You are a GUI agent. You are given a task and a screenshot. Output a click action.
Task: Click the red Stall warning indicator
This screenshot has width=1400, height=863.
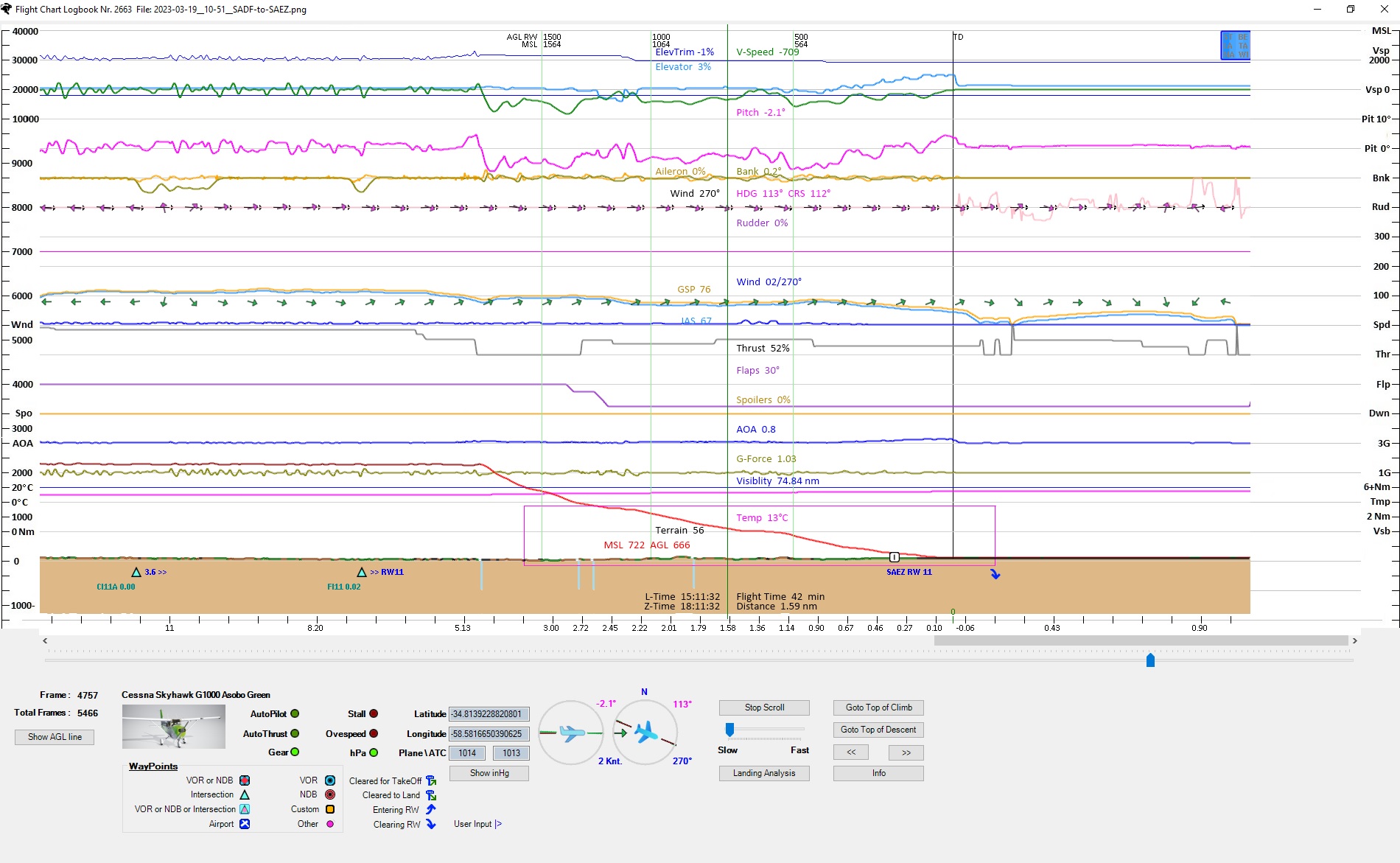pyautogui.click(x=374, y=713)
